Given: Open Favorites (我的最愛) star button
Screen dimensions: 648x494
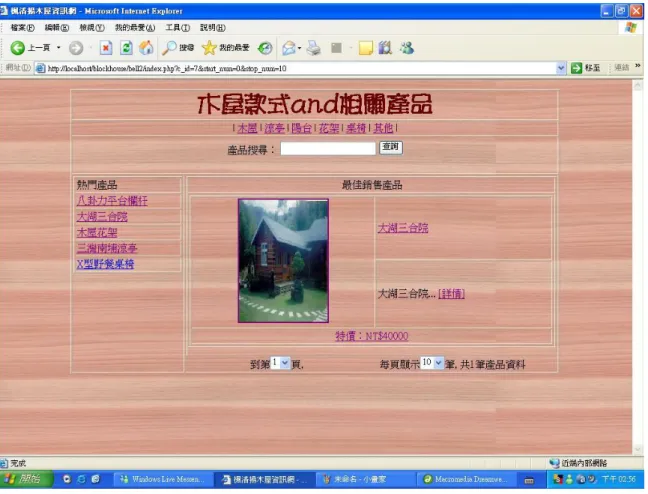Looking at the screenshot, I should pos(226,48).
